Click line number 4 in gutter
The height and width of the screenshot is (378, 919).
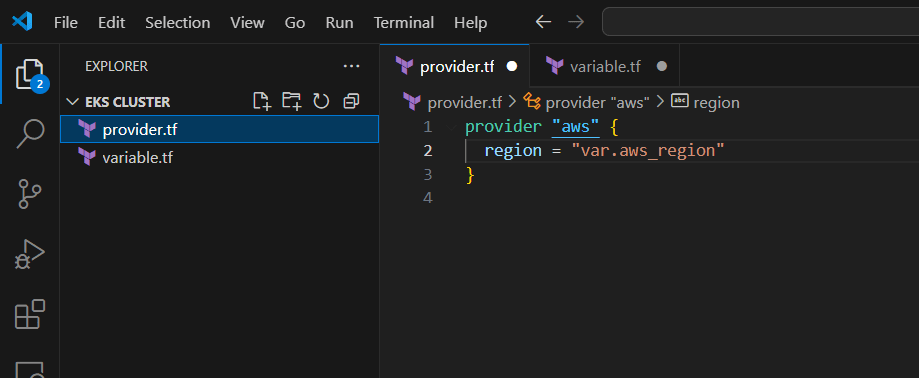[427, 198]
